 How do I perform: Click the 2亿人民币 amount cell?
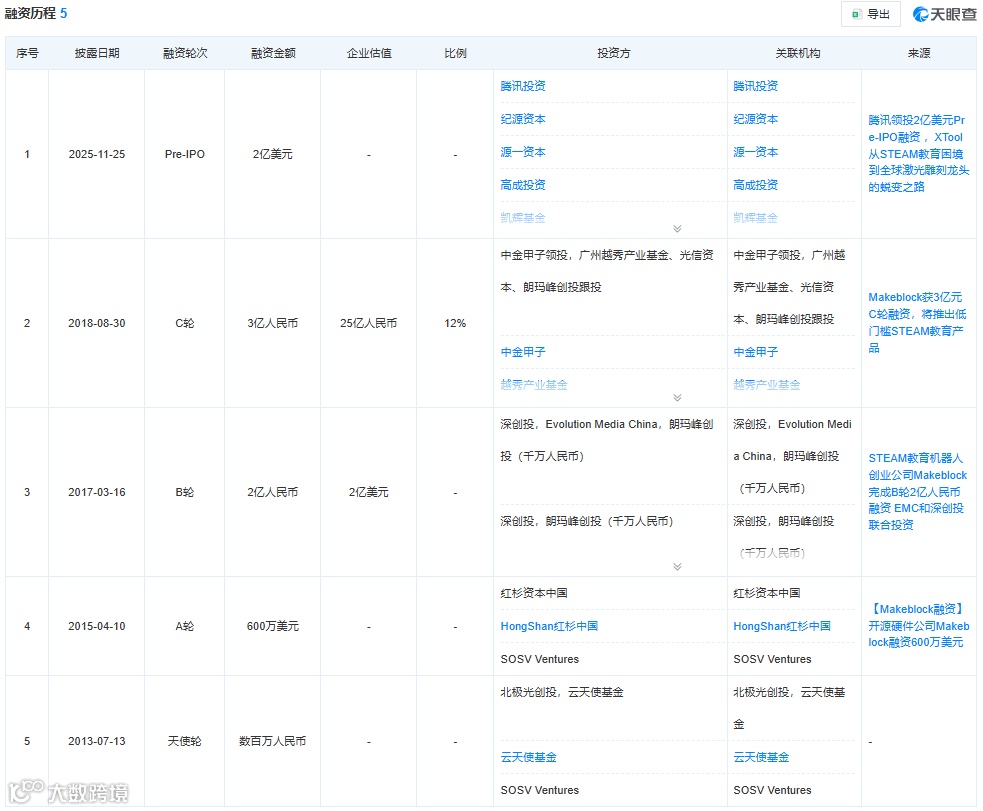(x=273, y=493)
